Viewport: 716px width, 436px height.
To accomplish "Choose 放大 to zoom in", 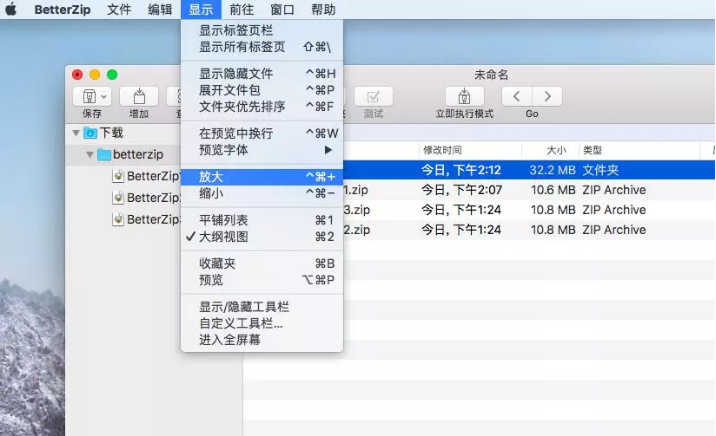I will click(x=262, y=177).
